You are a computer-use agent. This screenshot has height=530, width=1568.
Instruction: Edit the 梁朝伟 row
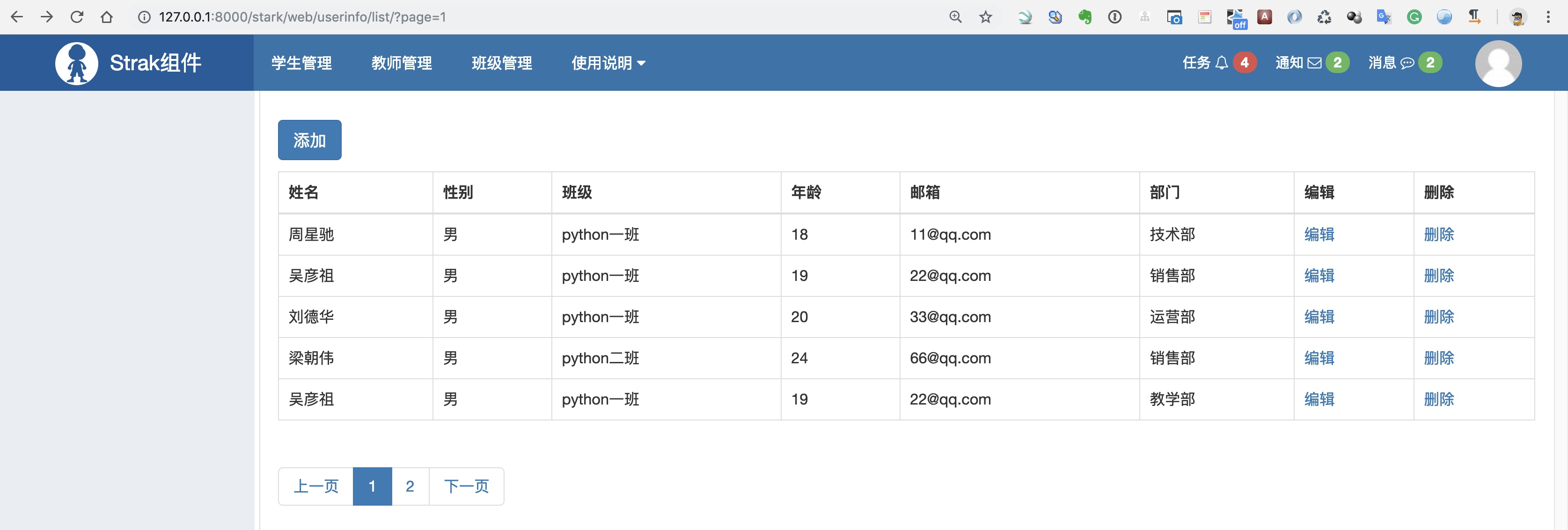[1319, 358]
